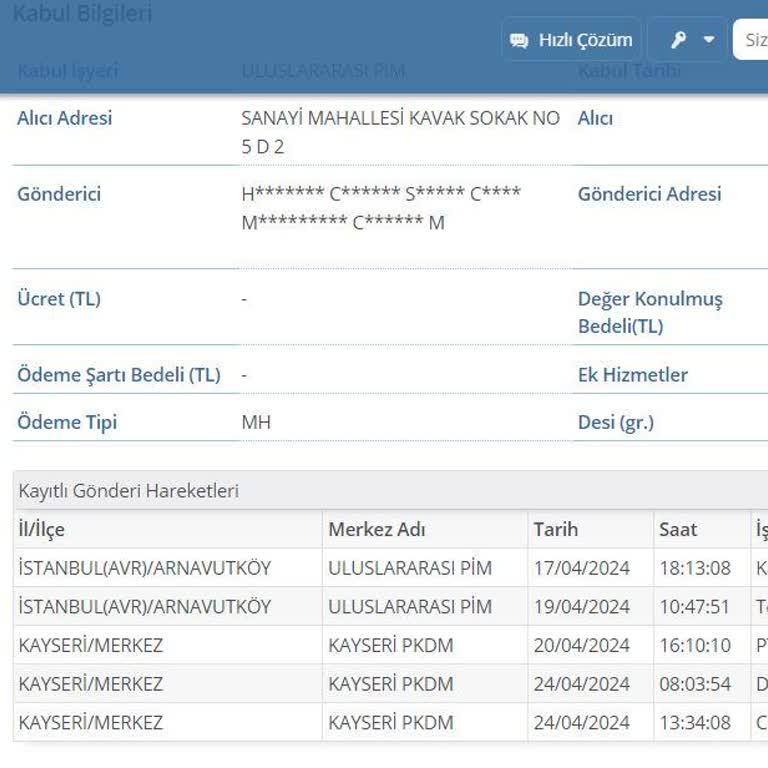This screenshot has width=768, height=768.
Task: Click the key icon in the header
Action: 679,40
